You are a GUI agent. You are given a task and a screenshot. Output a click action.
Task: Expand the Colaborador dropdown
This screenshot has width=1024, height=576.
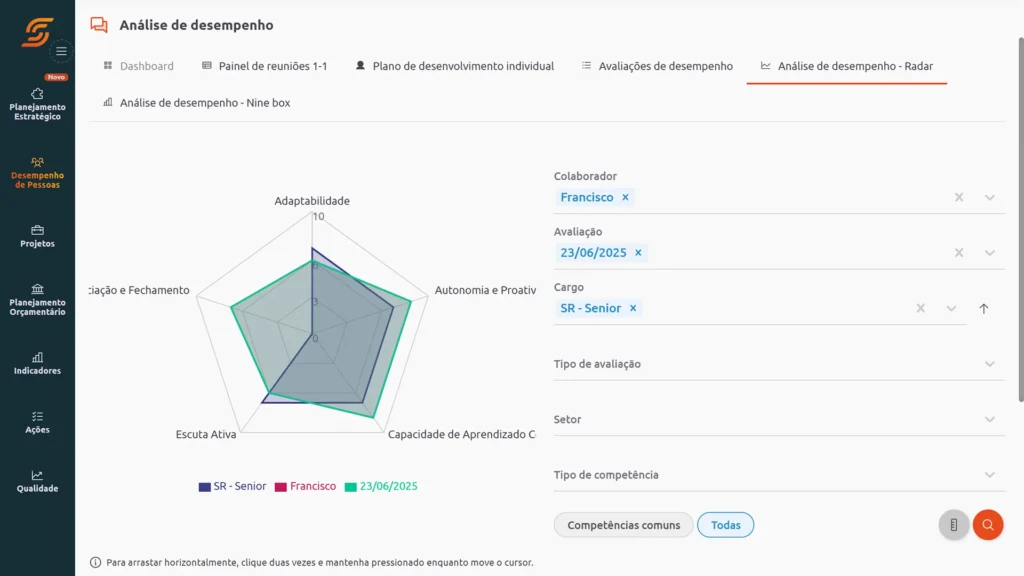tap(989, 197)
